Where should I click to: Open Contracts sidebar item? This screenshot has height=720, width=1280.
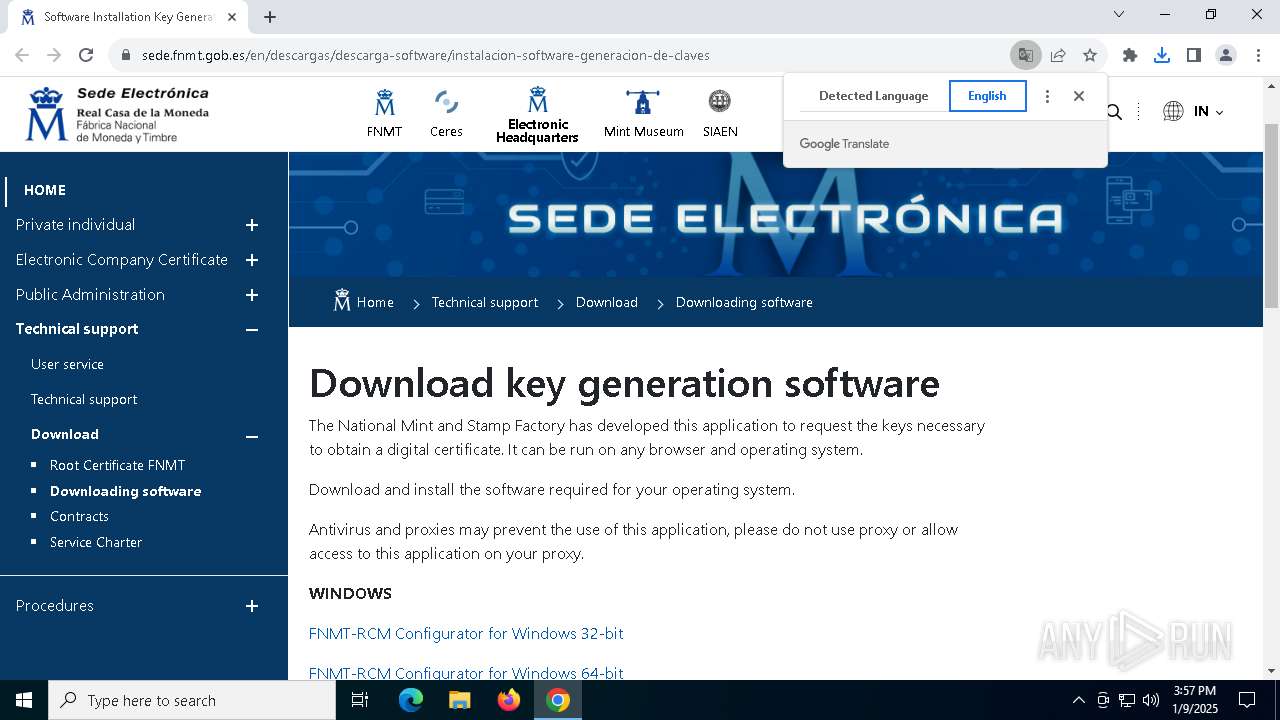[x=79, y=516]
